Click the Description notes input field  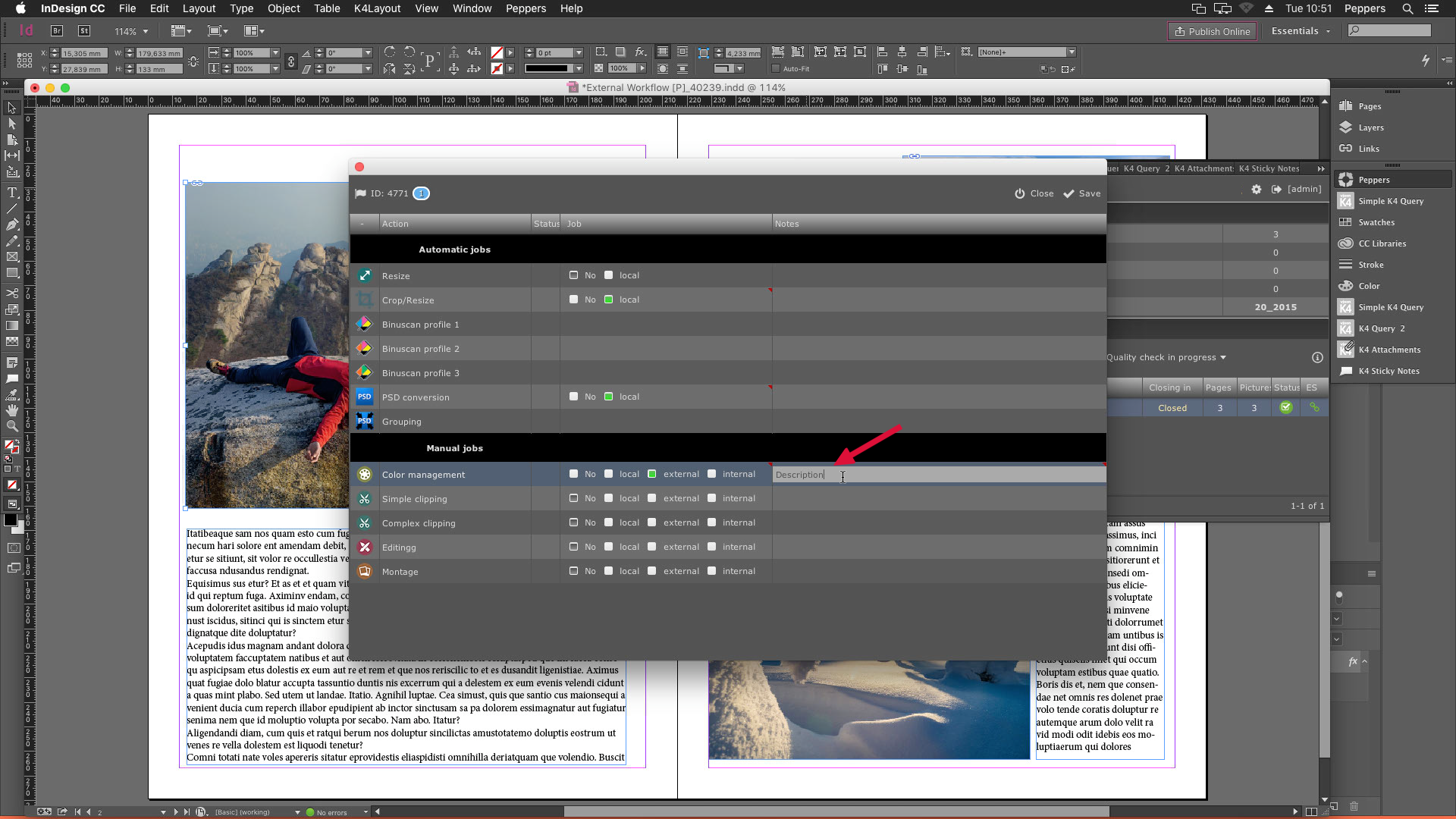(x=939, y=475)
